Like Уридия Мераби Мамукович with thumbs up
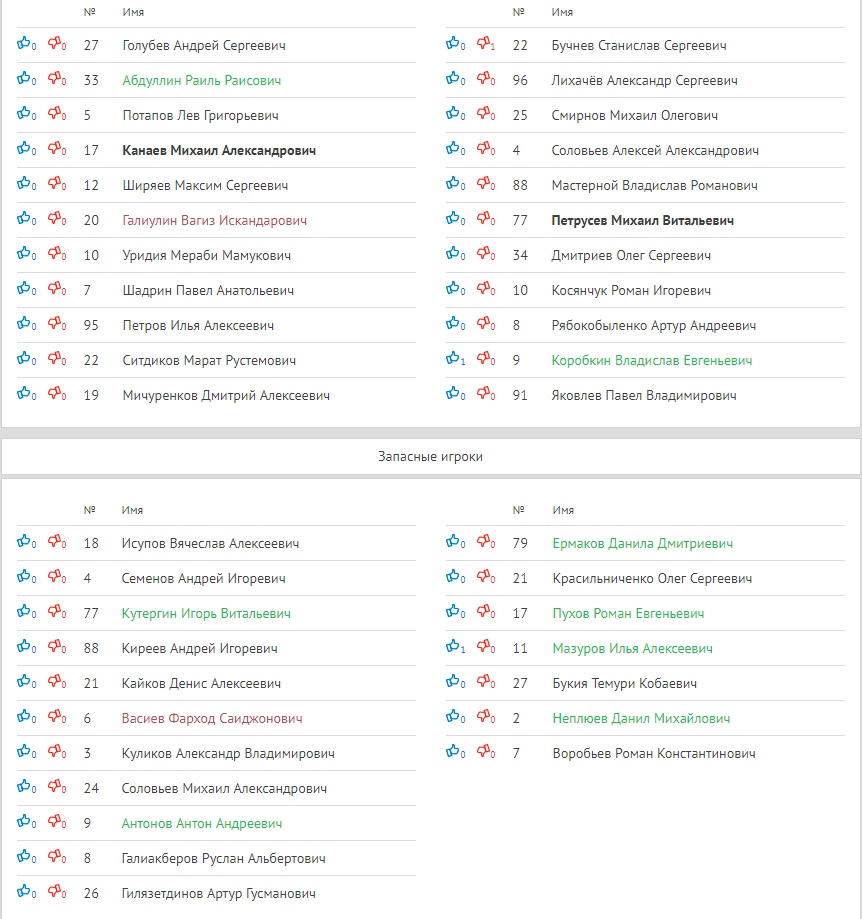Image resolution: width=862 pixels, height=919 pixels. 24,254
